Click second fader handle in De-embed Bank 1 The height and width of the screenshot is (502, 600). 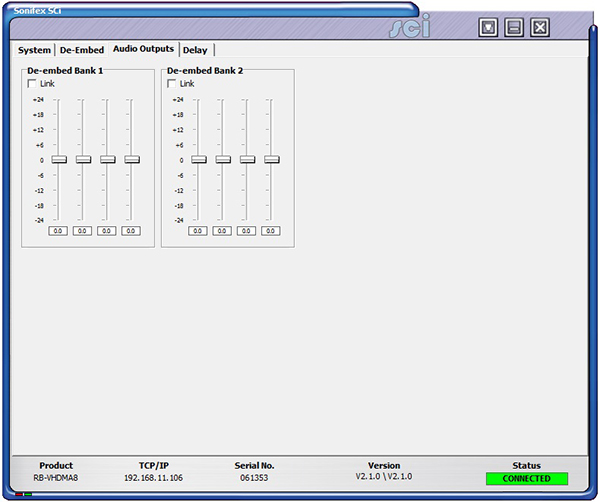click(x=83, y=159)
